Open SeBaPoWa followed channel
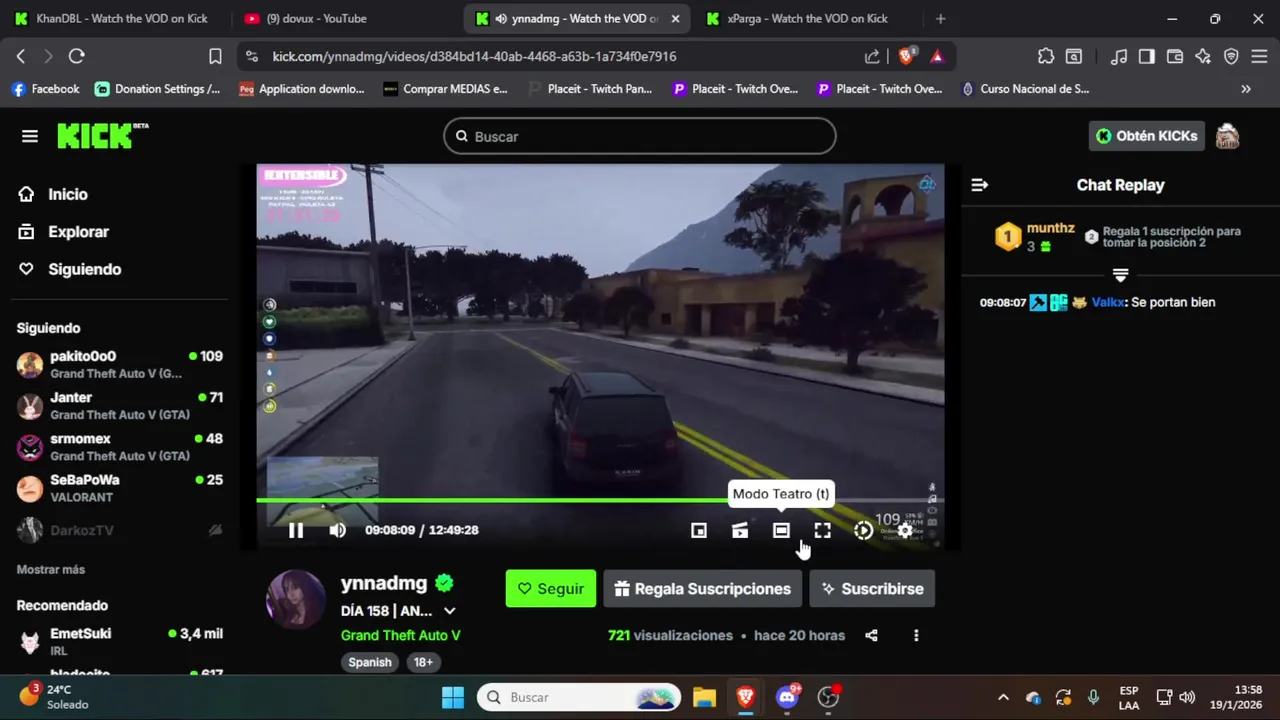 pos(119,488)
